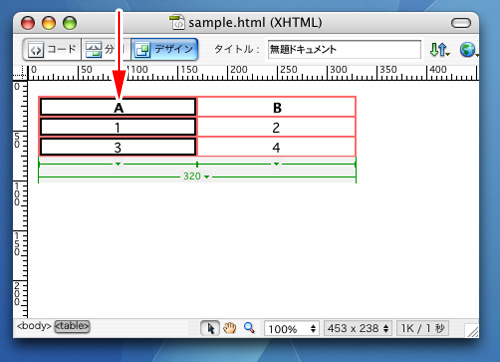Click header cell B
This screenshot has height=362, width=500.
pyautogui.click(x=277, y=107)
